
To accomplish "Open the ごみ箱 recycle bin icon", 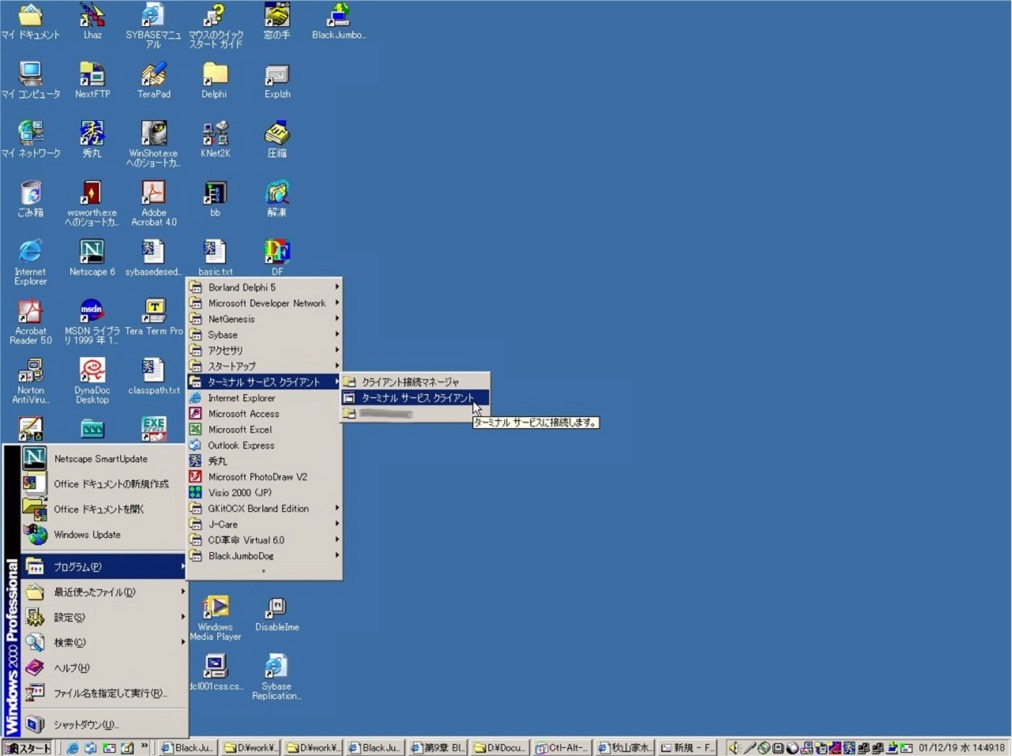I will 30,199.
